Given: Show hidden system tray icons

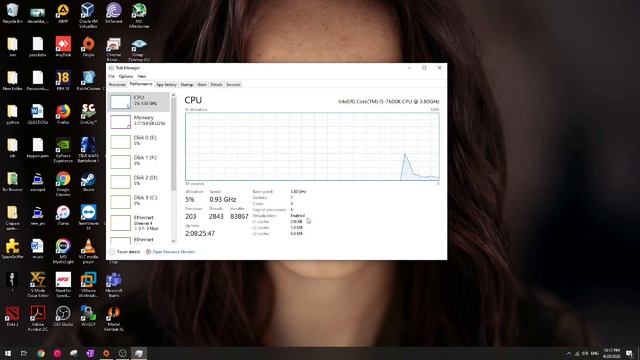Looking at the screenshot, I should [x=569, y=353].
